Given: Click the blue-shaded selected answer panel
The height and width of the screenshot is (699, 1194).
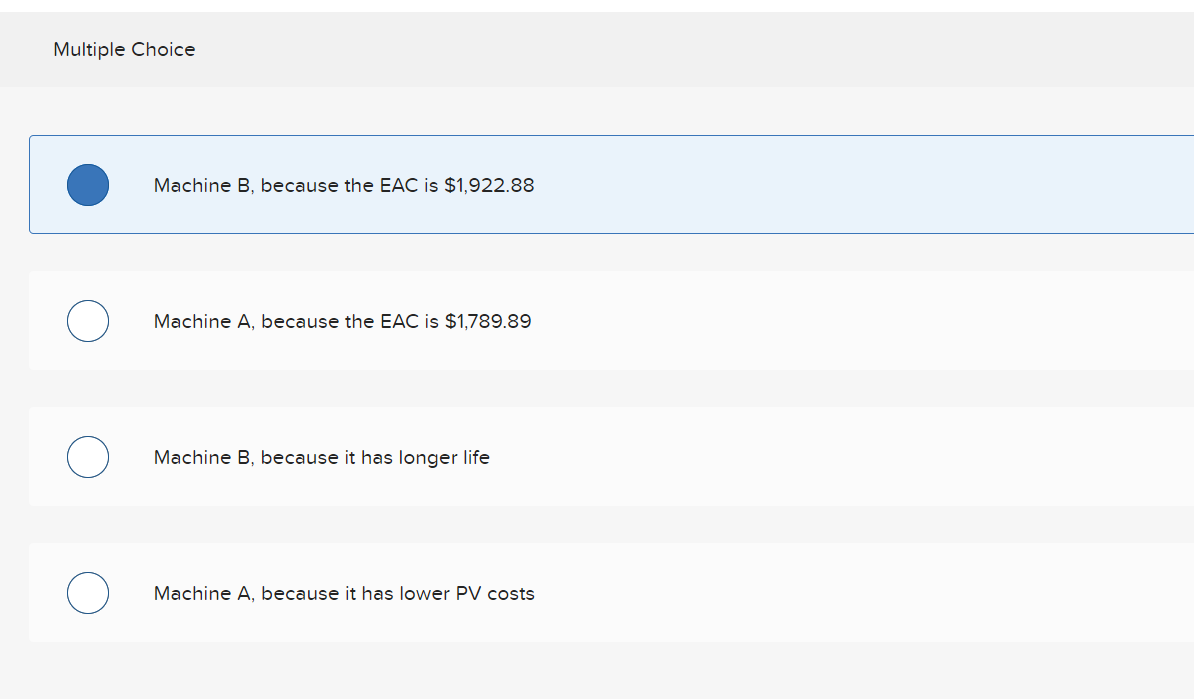Looking at the screenshot, I should (x=600, y=184).
